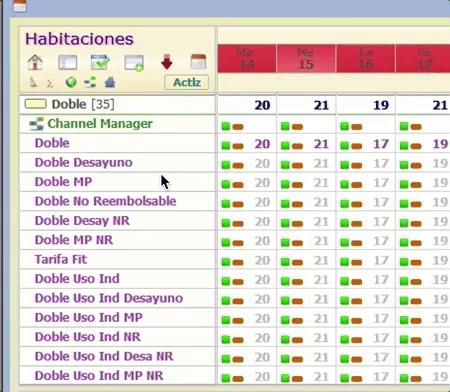Open the Doble No Reembolsable rate
Viewport: 450px width, 392px height.
[x=105, y=201]
